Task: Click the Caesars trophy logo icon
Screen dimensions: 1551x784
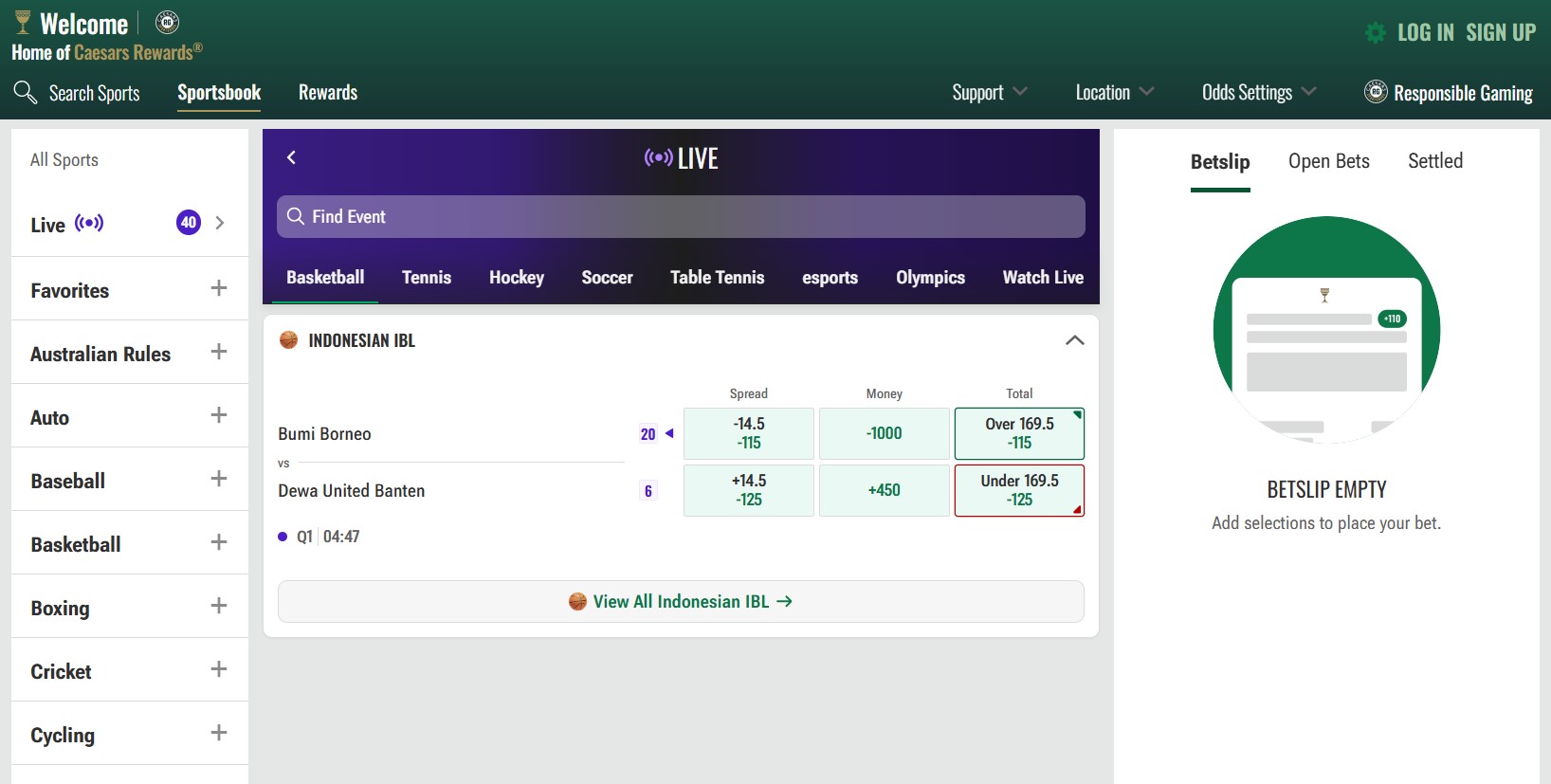Action: (x=23, y=22)
